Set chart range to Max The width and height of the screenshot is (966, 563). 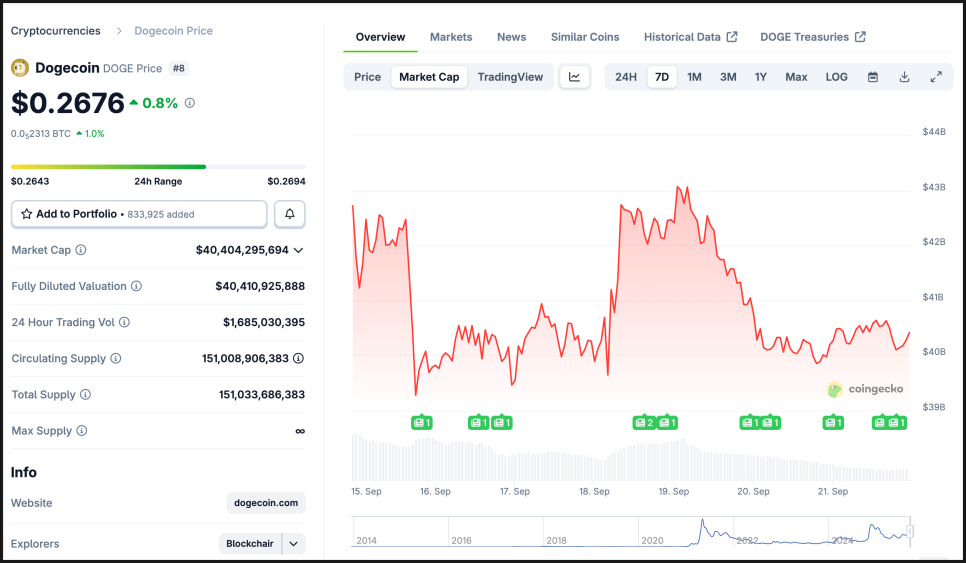tap(796, 77)
